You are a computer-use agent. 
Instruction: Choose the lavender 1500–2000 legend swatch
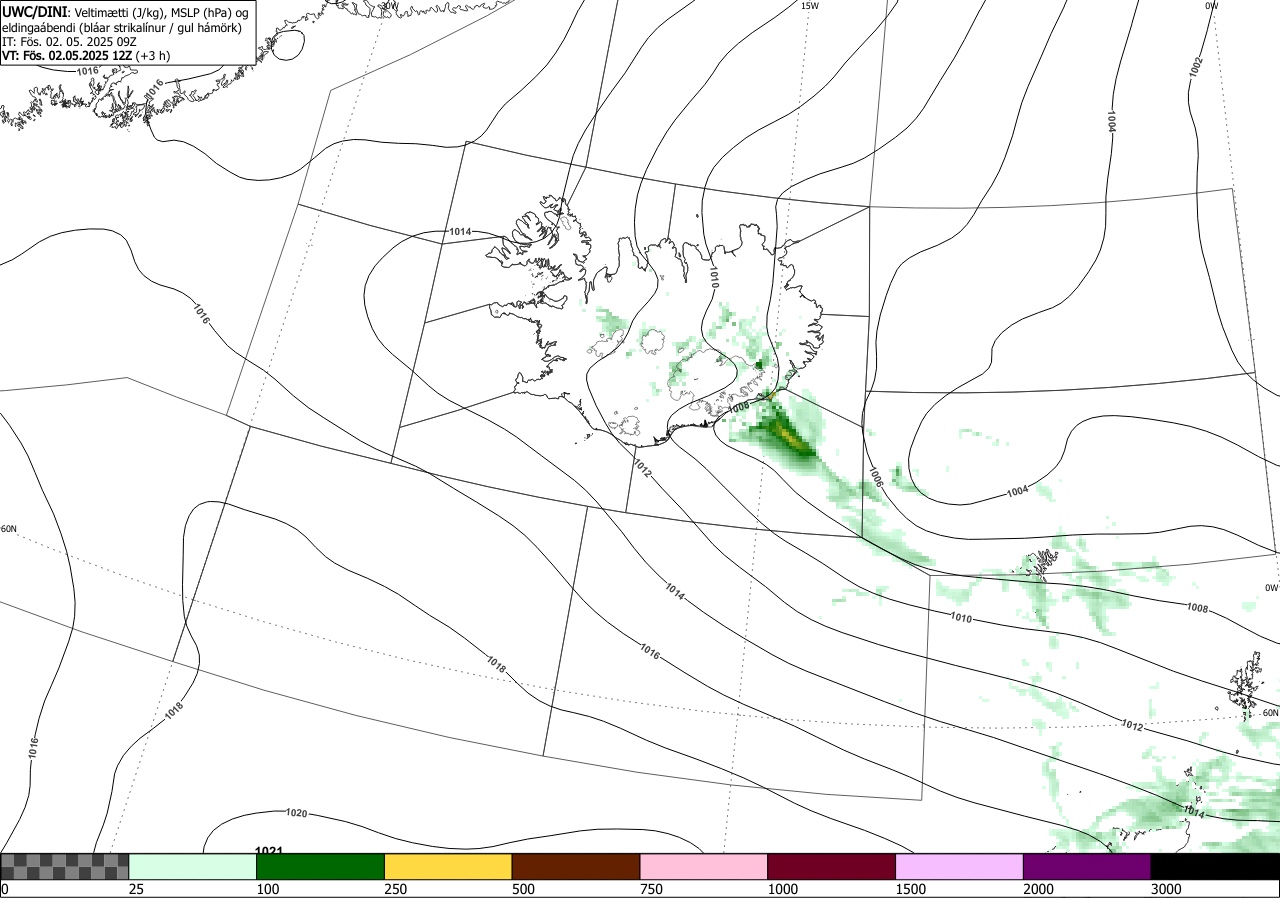coord(960,866)
